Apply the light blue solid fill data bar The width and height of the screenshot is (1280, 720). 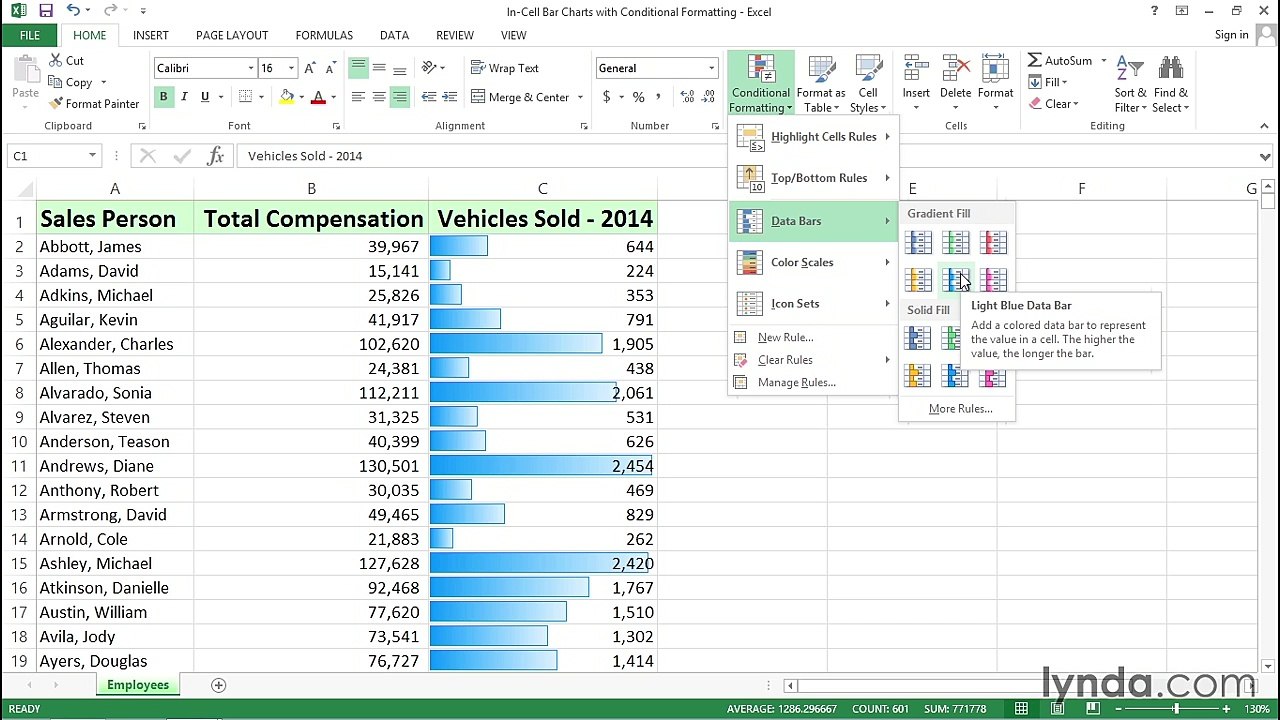tap(956, 376)
